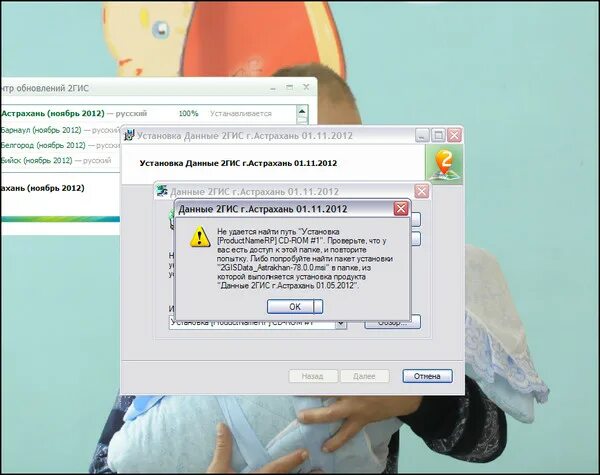Click the 2GIS orange pin logo in the installer
This screenshot has width=600, height=475.
(444, 164)
